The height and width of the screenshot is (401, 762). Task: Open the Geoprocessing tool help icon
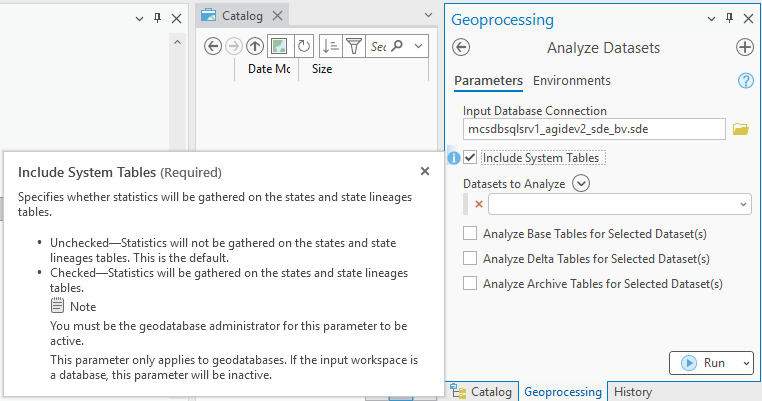click(744, 81)
